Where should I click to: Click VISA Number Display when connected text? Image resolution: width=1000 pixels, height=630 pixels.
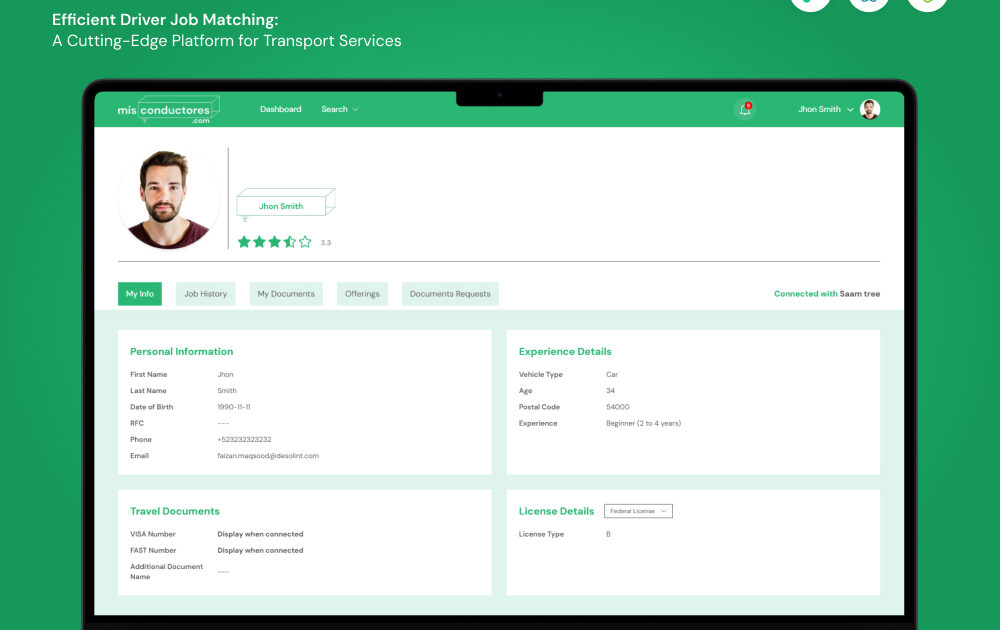[260, 534]
